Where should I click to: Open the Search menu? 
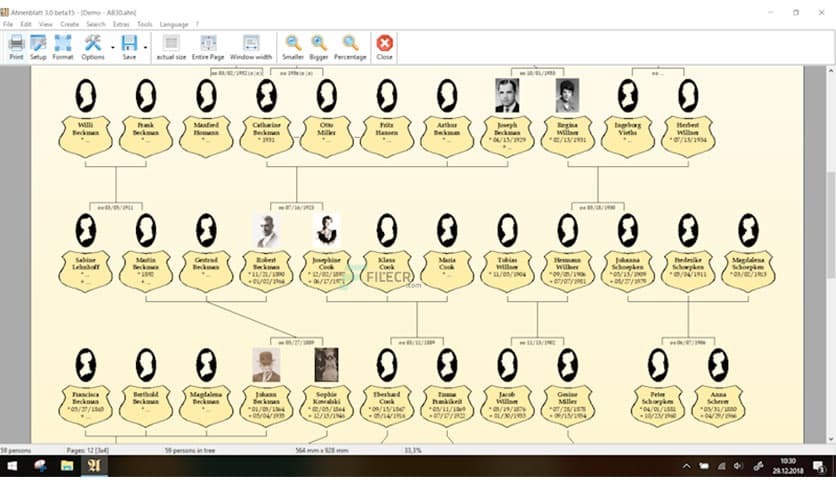pyautogui.click(x=96, y=25)
